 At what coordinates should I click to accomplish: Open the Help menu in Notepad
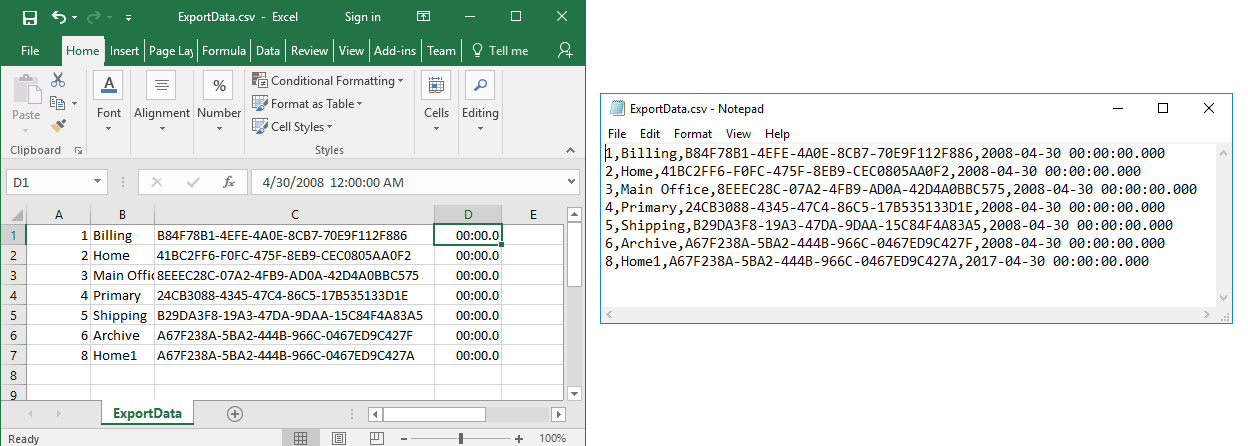tap(777, 133)
